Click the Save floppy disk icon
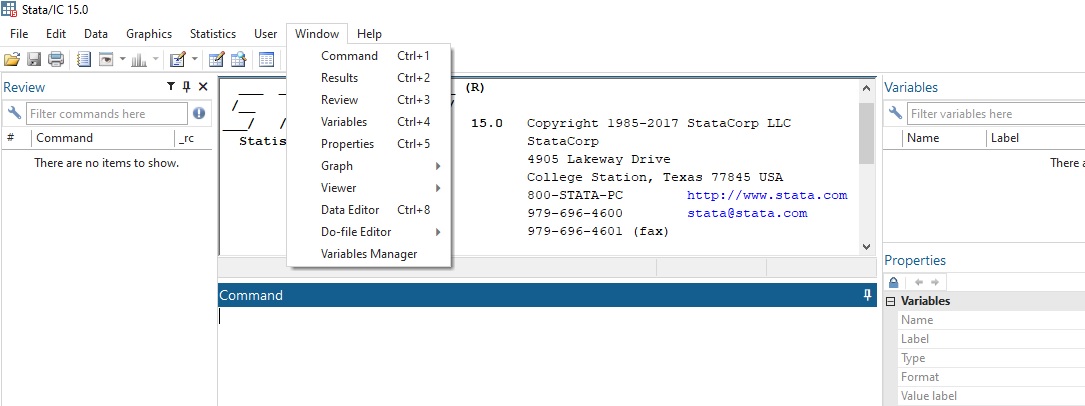The width and height of the screenshot is (1085, 406). 34,59
